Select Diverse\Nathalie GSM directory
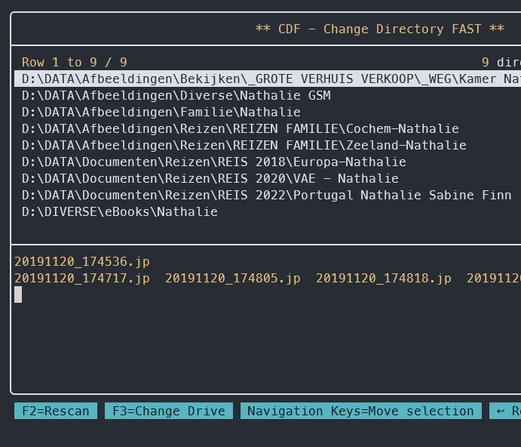This screenshot has width=521, height=447. [x=176, y=96]
